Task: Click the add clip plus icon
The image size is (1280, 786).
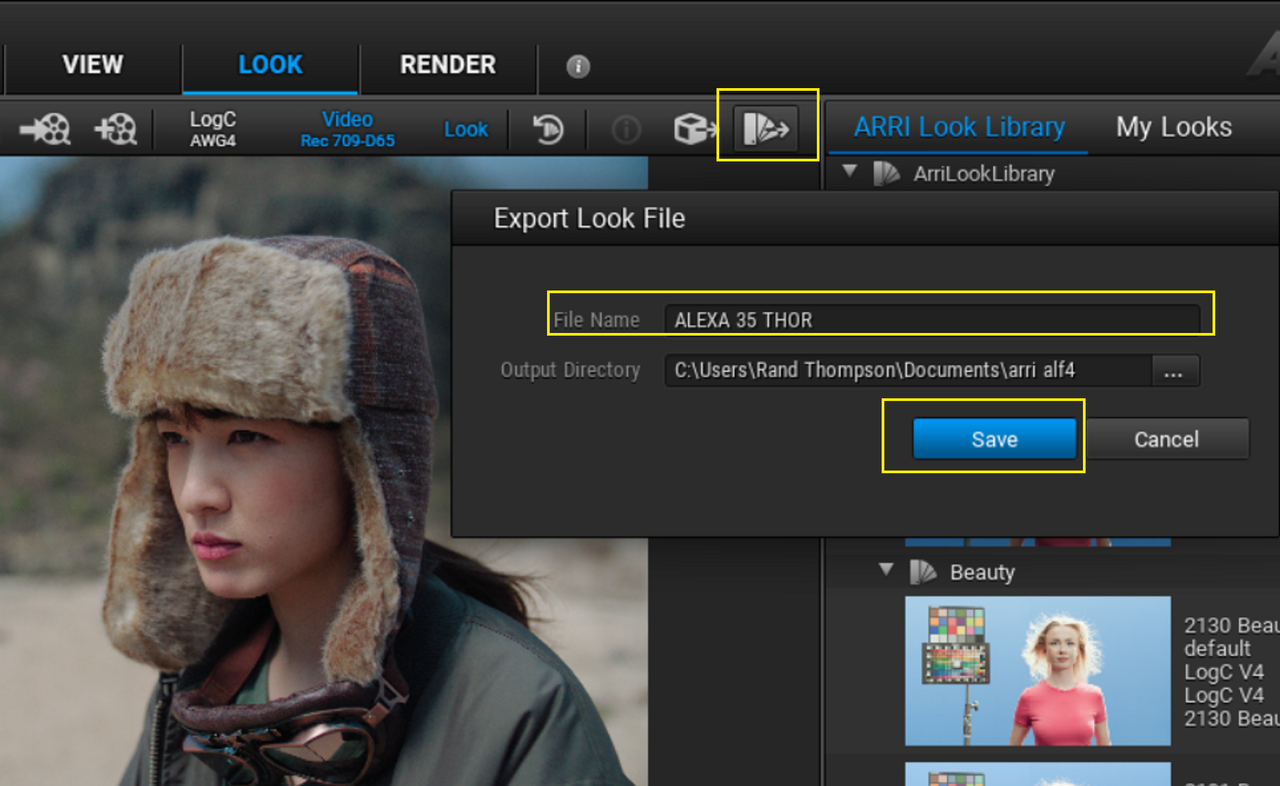Action: [x=115, y=129]
